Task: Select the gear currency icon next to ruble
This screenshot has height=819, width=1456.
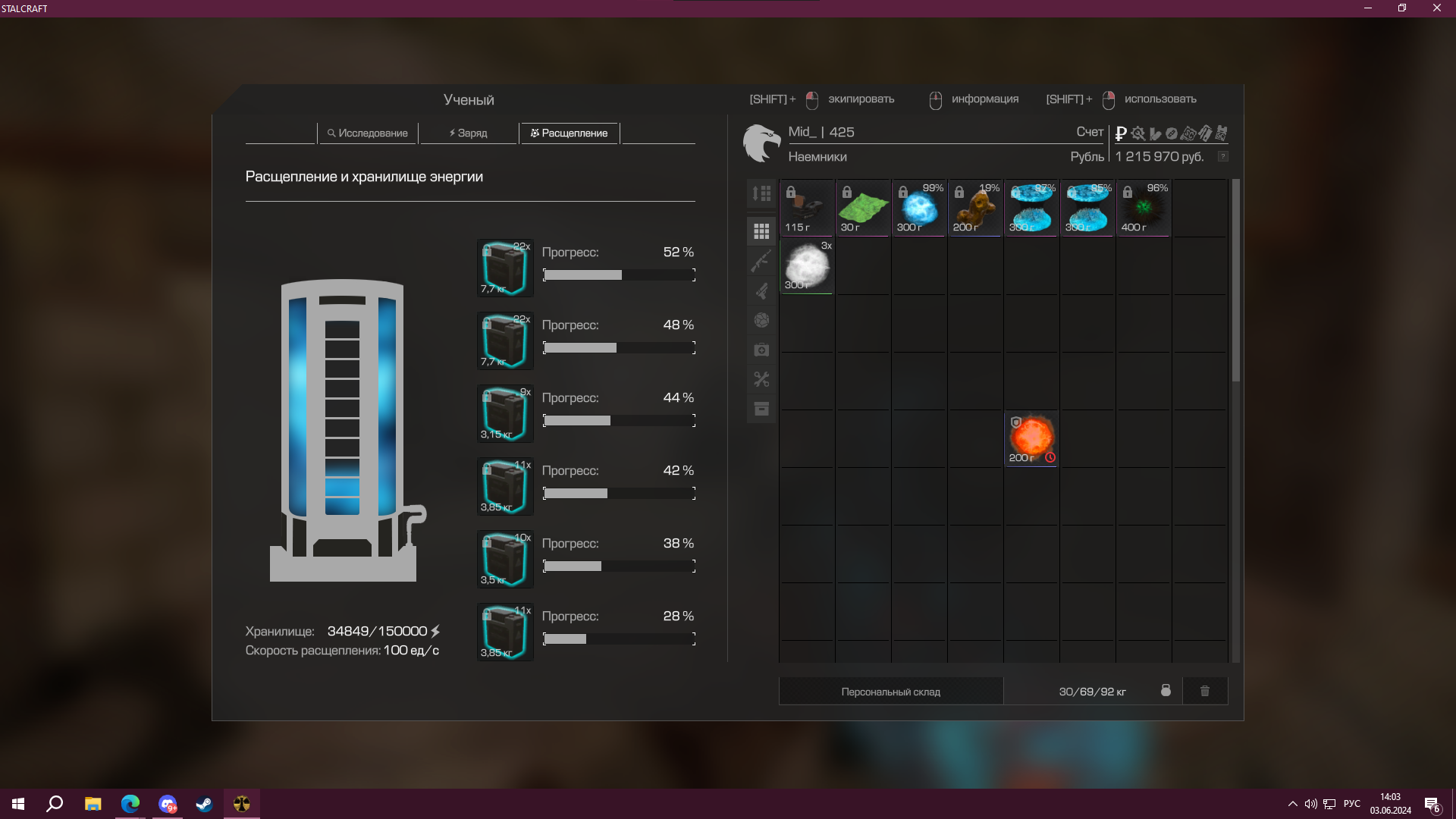Action: (1137, 133)
